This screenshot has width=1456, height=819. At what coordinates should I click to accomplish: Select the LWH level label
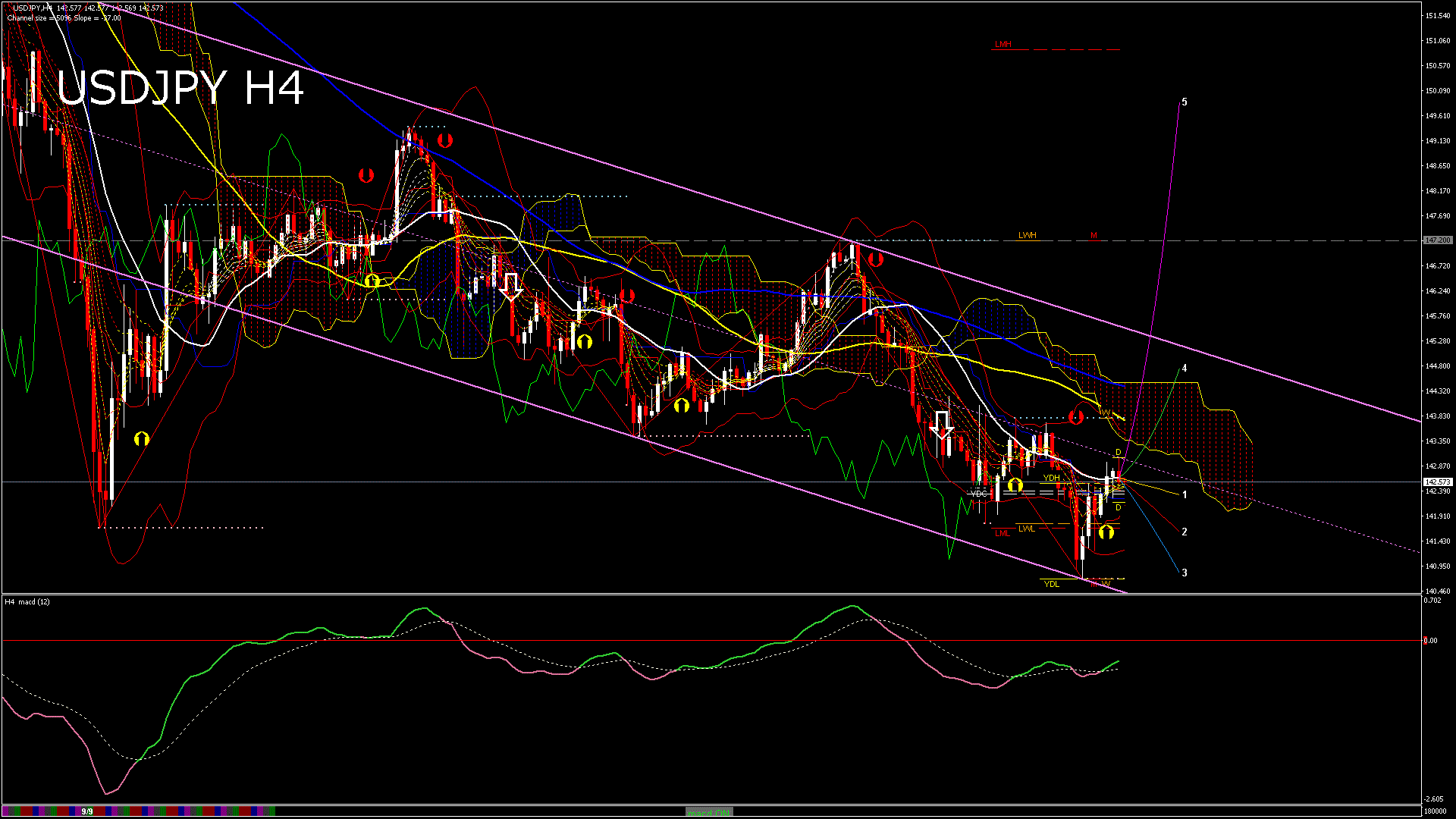(x=1027, y=236)
